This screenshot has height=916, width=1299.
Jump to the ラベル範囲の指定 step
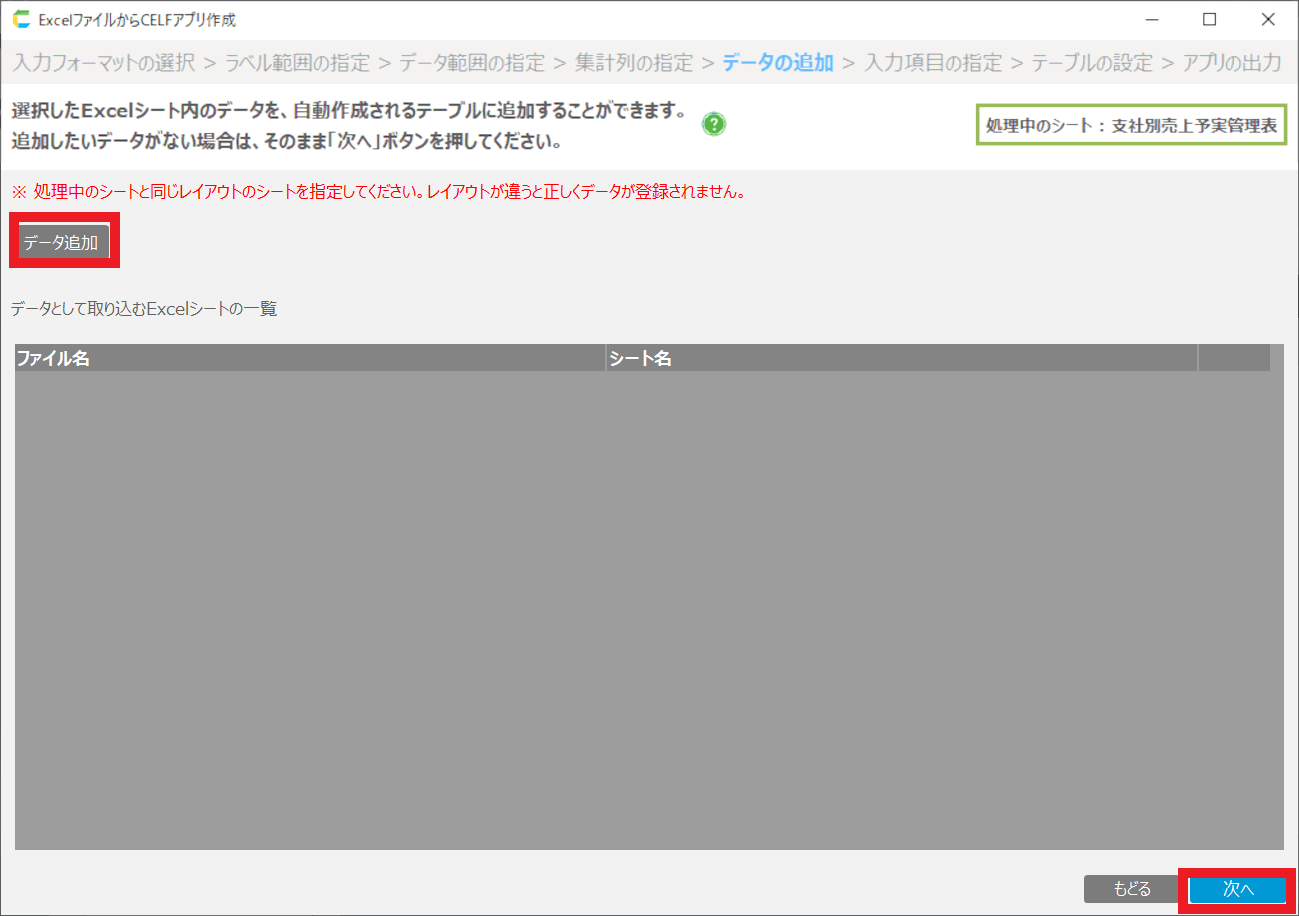pyautogui.click(x=297, y=63)
